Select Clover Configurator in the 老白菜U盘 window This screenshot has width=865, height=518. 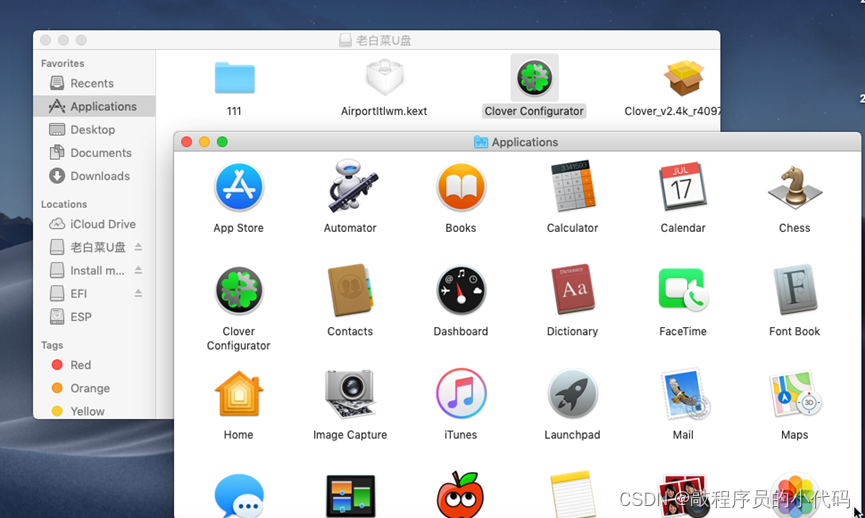pyautogui.click(x=534, y=77)
